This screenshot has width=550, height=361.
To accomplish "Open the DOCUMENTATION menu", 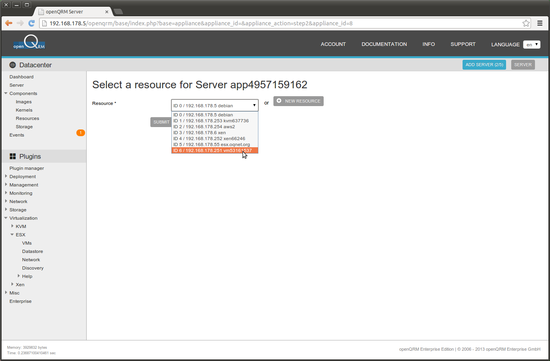I will coord(384,44).
